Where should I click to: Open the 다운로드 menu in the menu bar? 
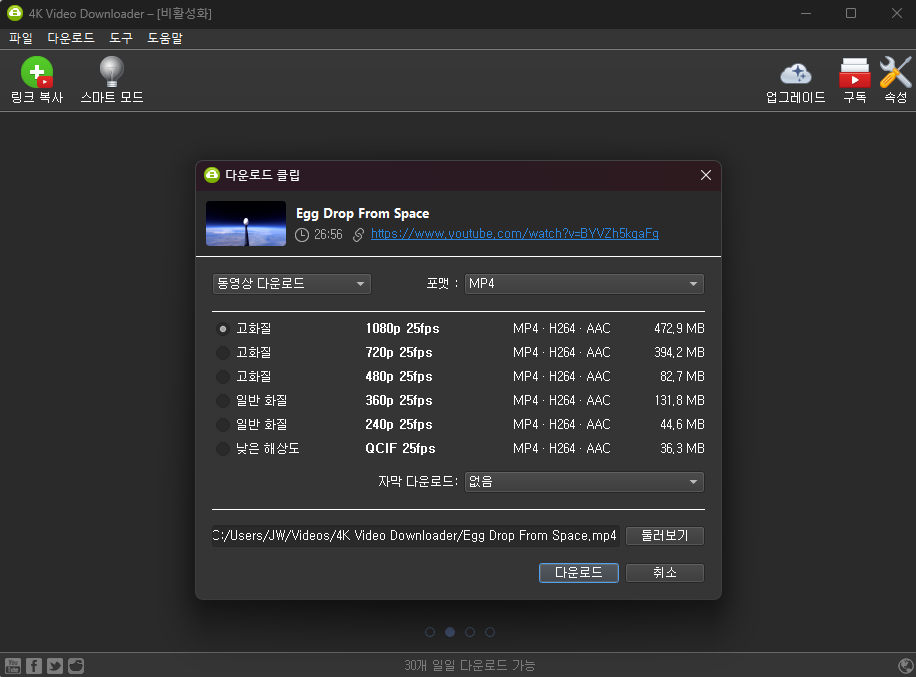click(71, 39)
